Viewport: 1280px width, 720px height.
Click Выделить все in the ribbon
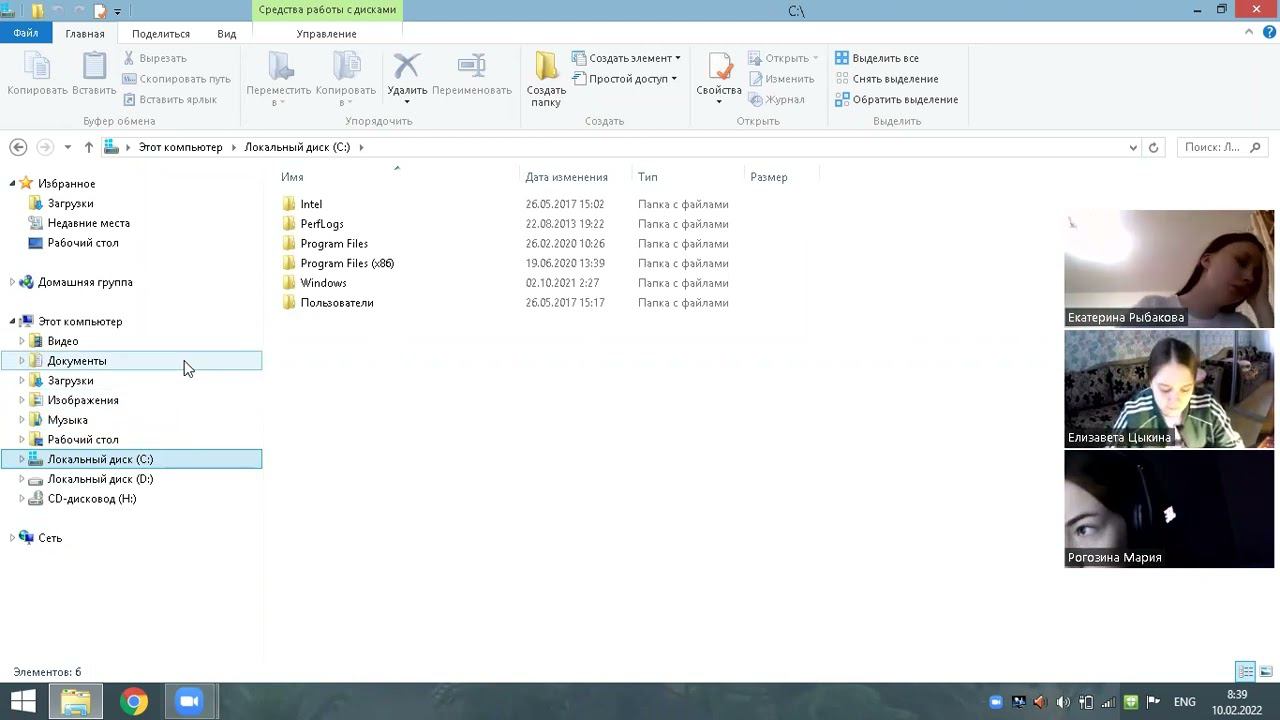pyautogui.click(x=877, y=58)
